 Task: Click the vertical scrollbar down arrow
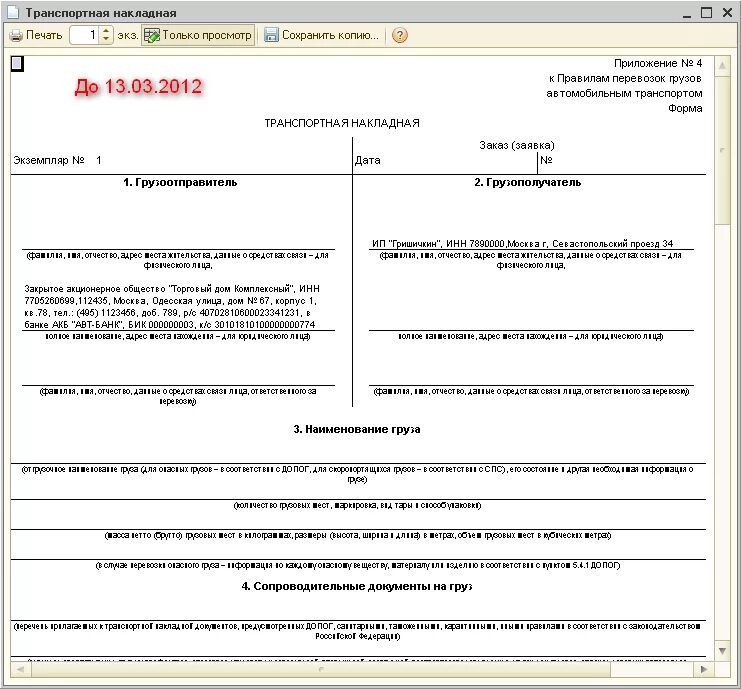[722, 651]
